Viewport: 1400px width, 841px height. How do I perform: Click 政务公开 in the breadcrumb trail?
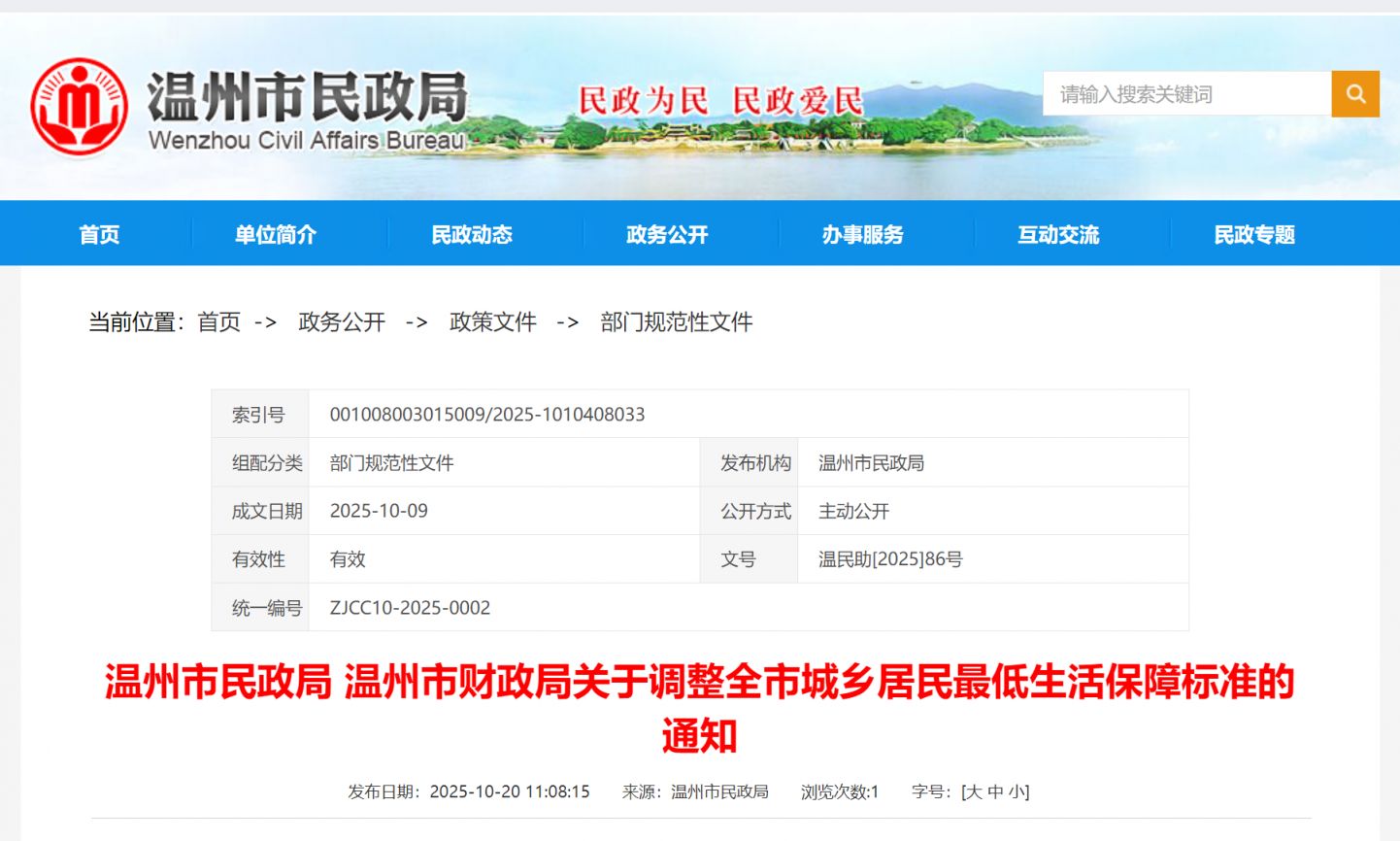(x=341, y=321)
